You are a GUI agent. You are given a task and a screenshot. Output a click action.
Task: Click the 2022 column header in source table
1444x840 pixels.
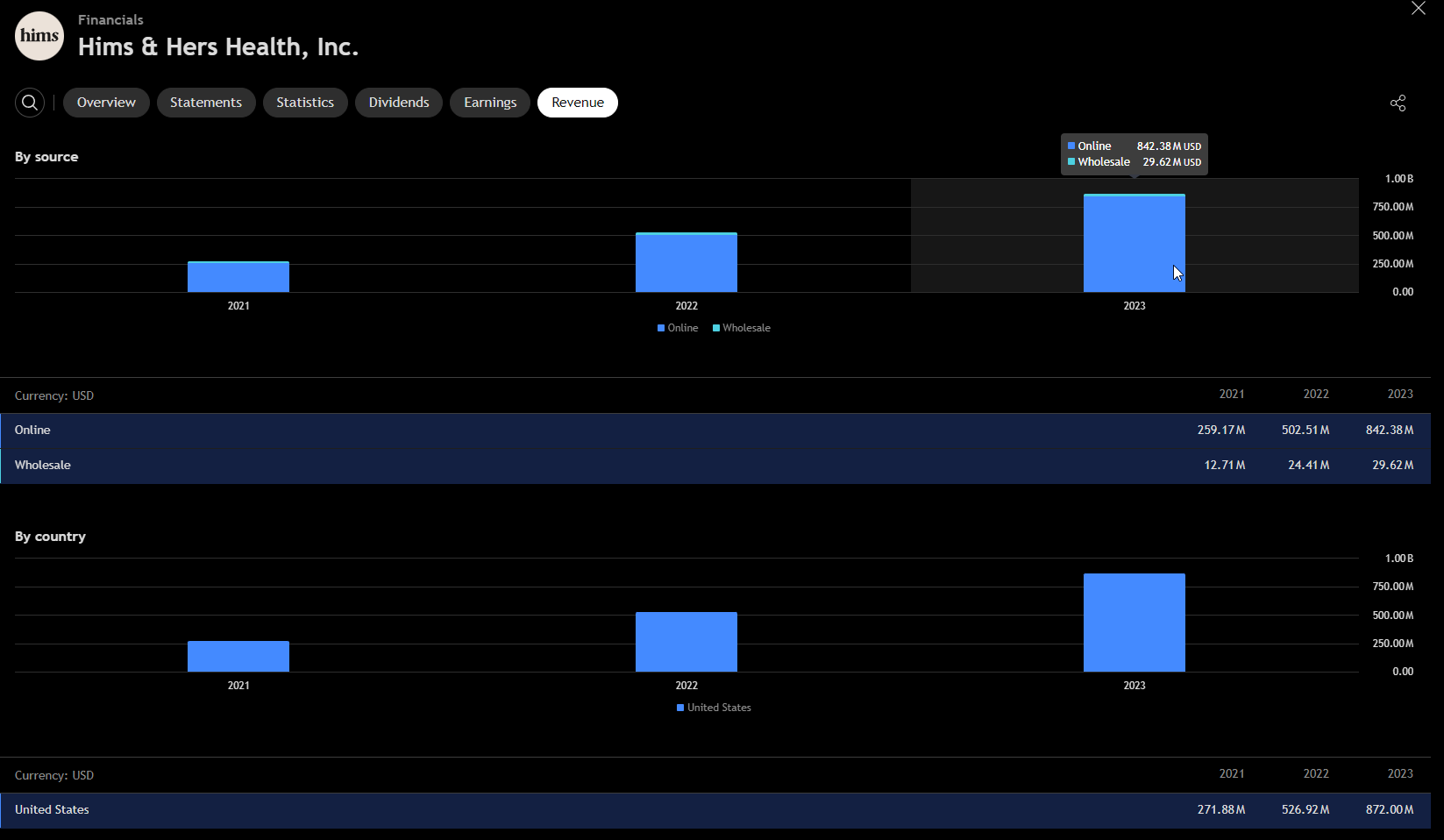tap(1316, 395)
